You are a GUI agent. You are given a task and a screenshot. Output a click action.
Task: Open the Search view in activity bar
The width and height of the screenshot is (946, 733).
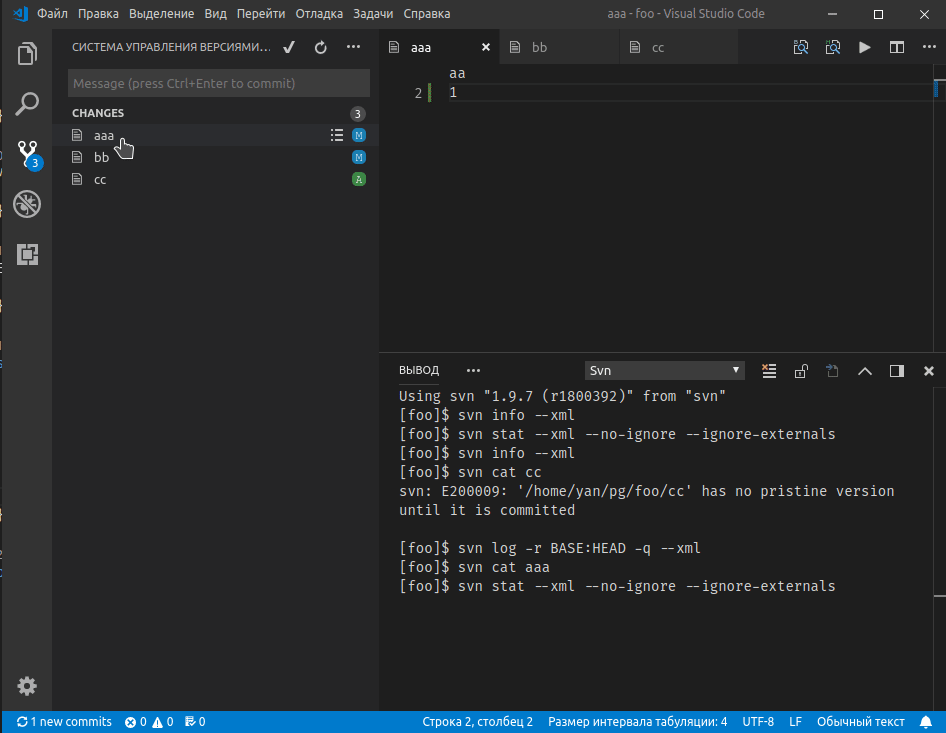27,104
